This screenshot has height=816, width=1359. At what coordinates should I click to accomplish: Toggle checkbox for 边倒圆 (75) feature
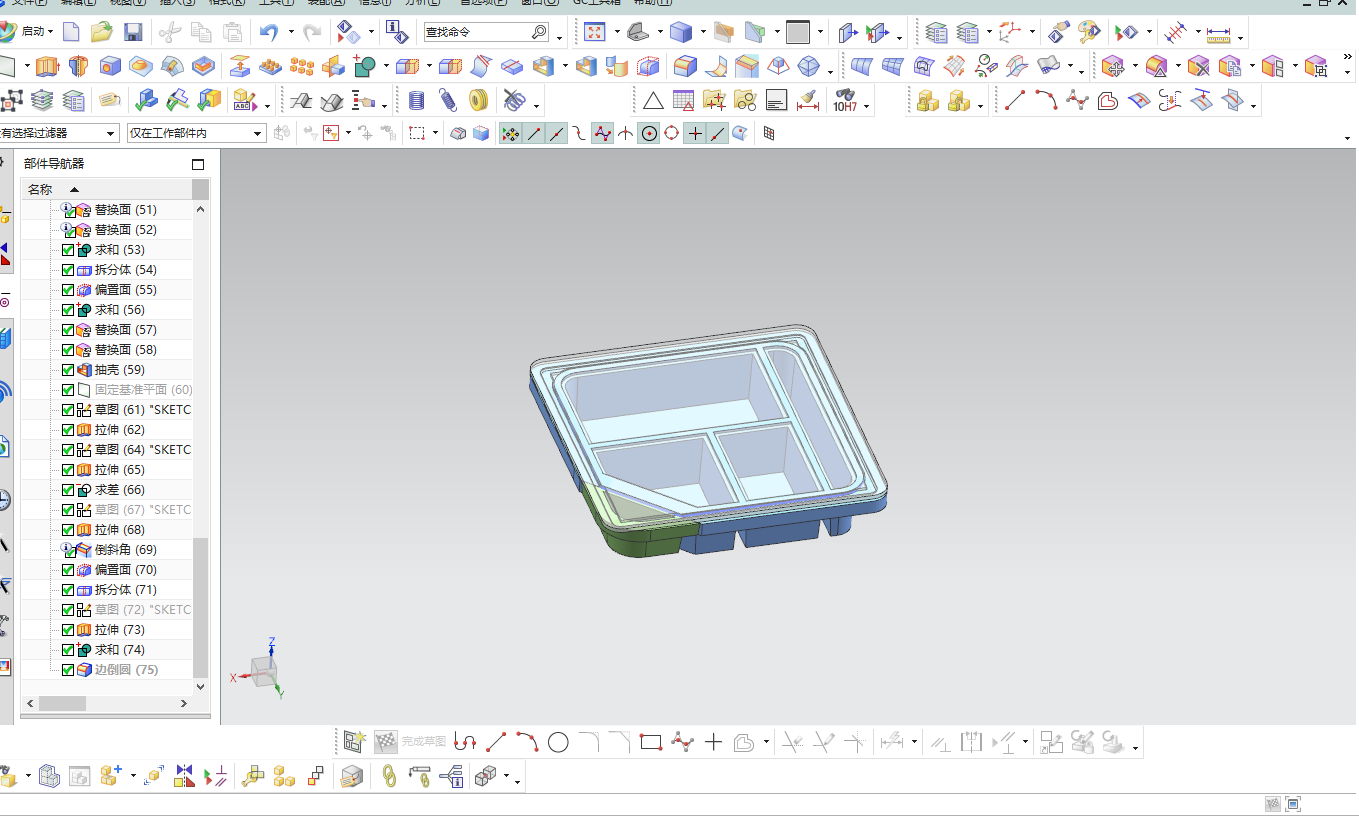pyautogui.click(x=68, y=670)
